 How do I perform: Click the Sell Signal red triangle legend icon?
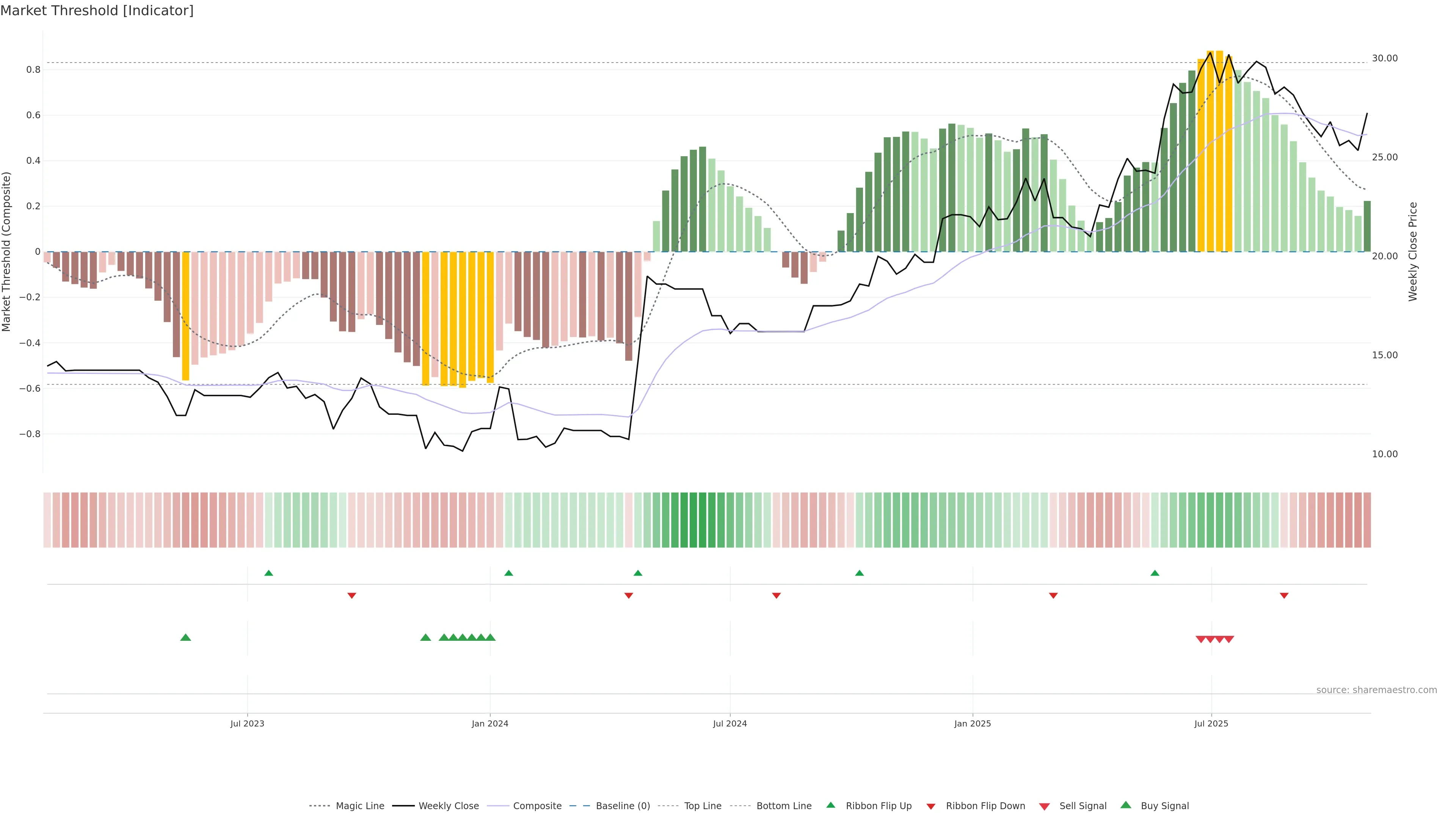coord(1045,806)
